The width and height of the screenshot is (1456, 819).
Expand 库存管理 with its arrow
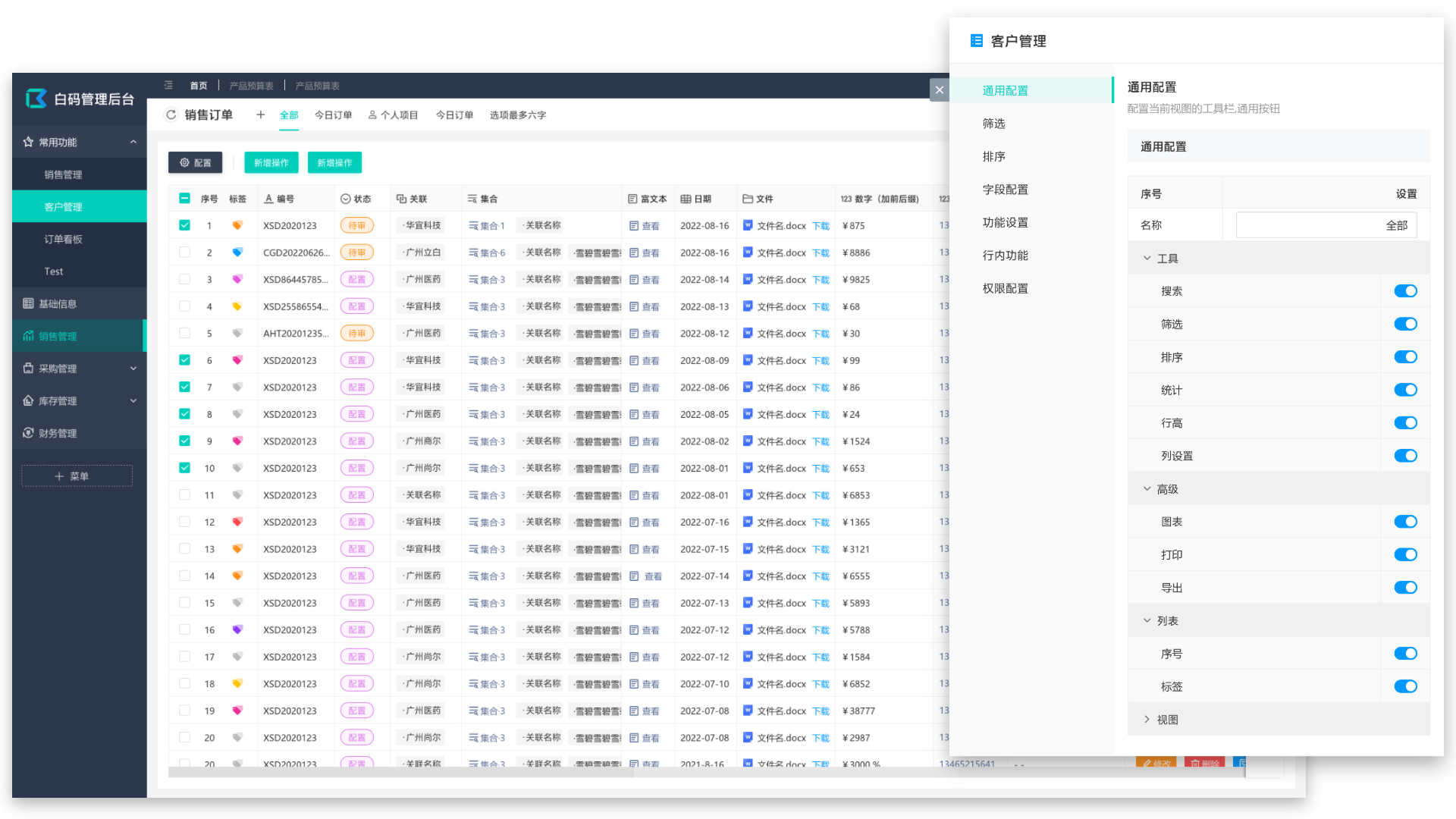(133, 401)
